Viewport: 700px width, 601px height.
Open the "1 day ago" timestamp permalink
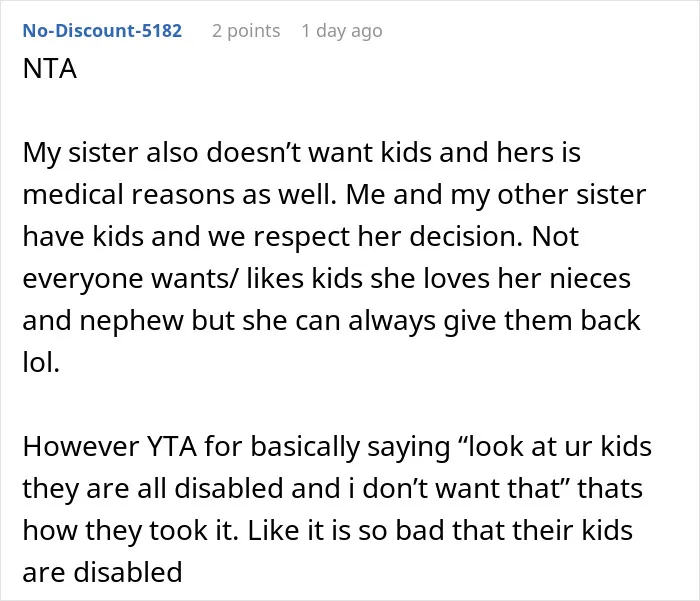(342, 31)
